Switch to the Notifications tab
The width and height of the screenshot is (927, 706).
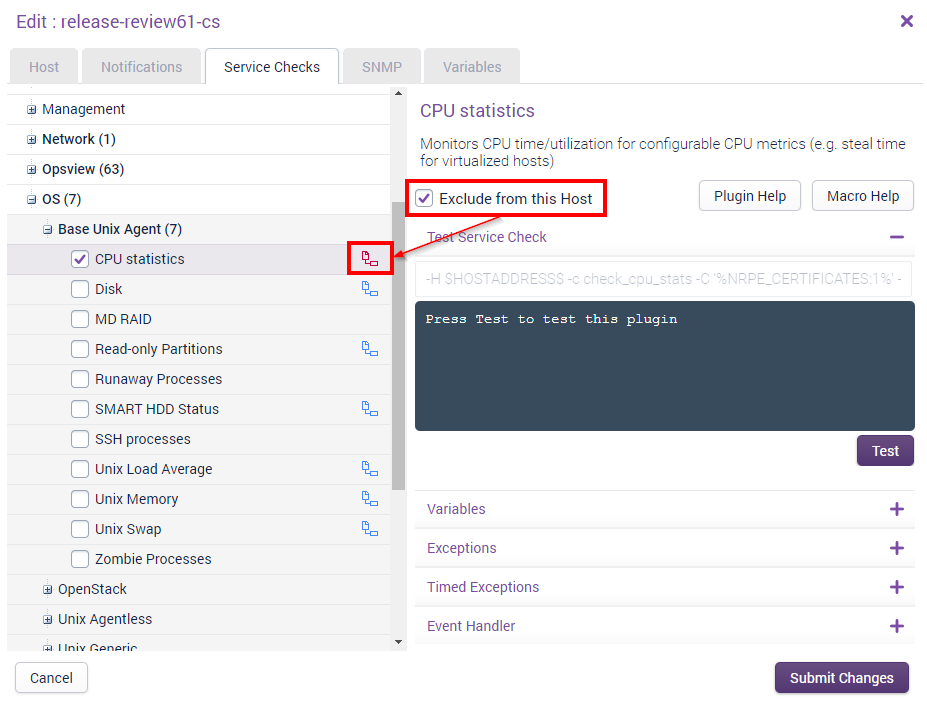pos(142,67)
